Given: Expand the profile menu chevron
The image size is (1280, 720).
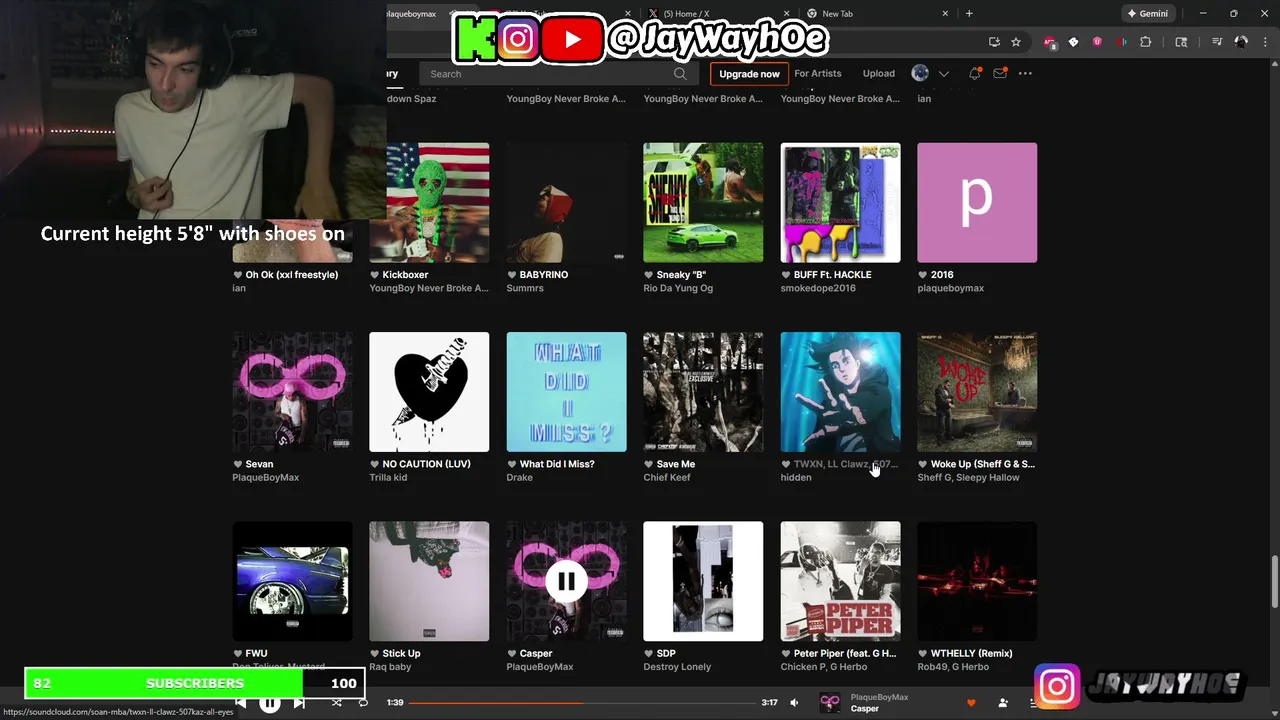Looking at the screenshot, I should 943,73.
